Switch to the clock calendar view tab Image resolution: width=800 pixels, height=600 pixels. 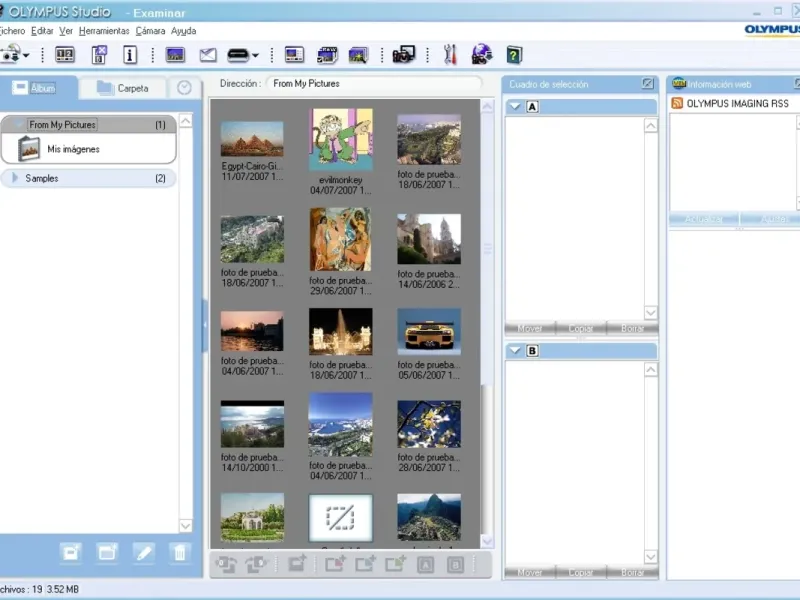click(184, 88)
